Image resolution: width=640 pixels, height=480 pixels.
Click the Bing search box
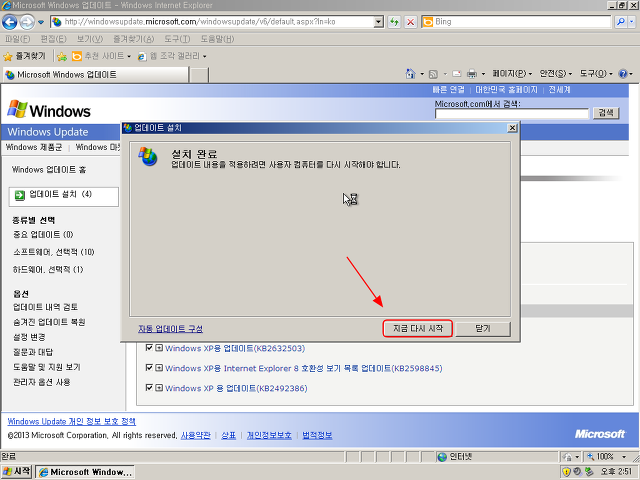(x=516, y=22)
